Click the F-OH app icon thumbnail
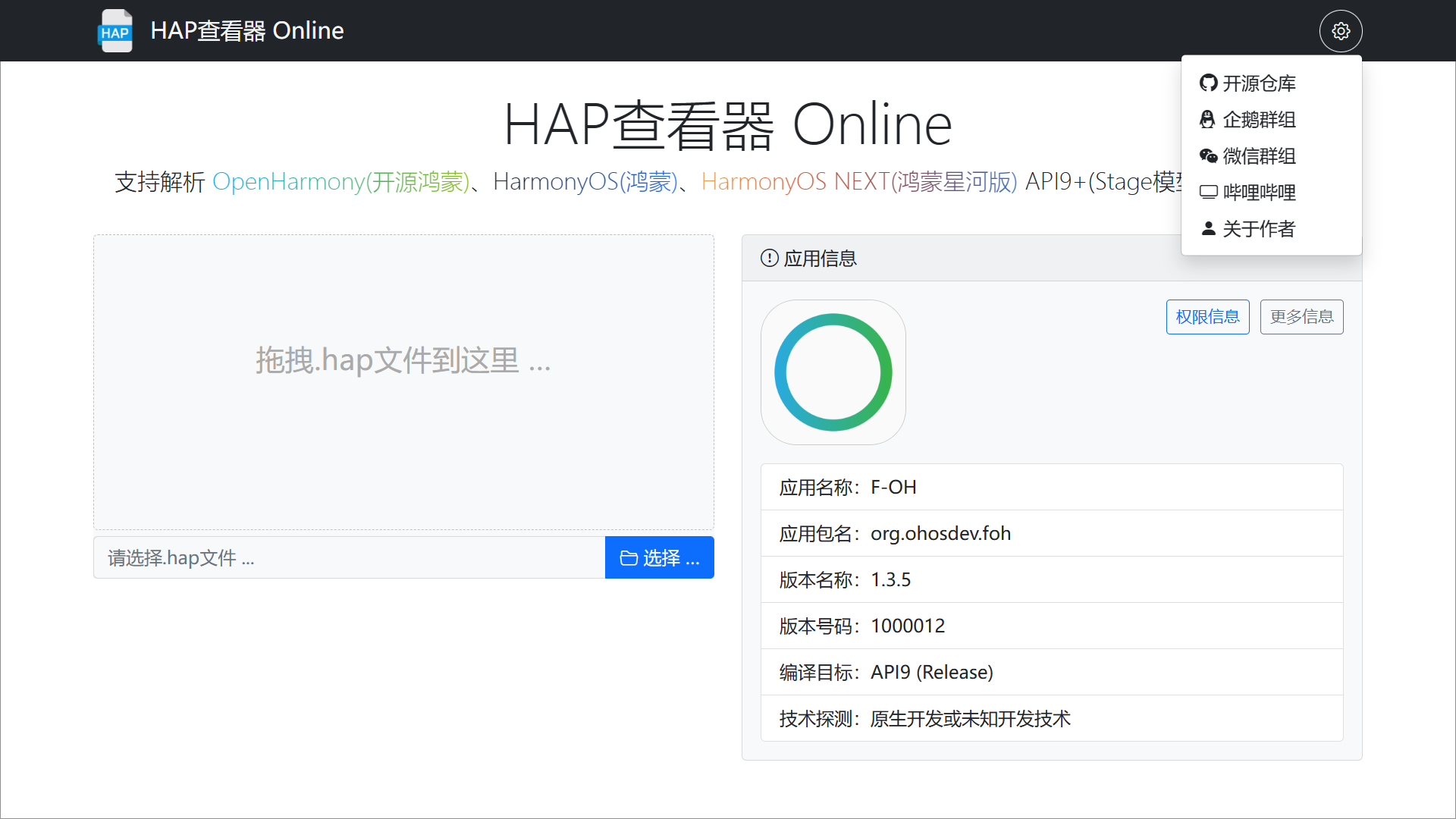This screenshot has height=819, width=1456. coord(833,372)
